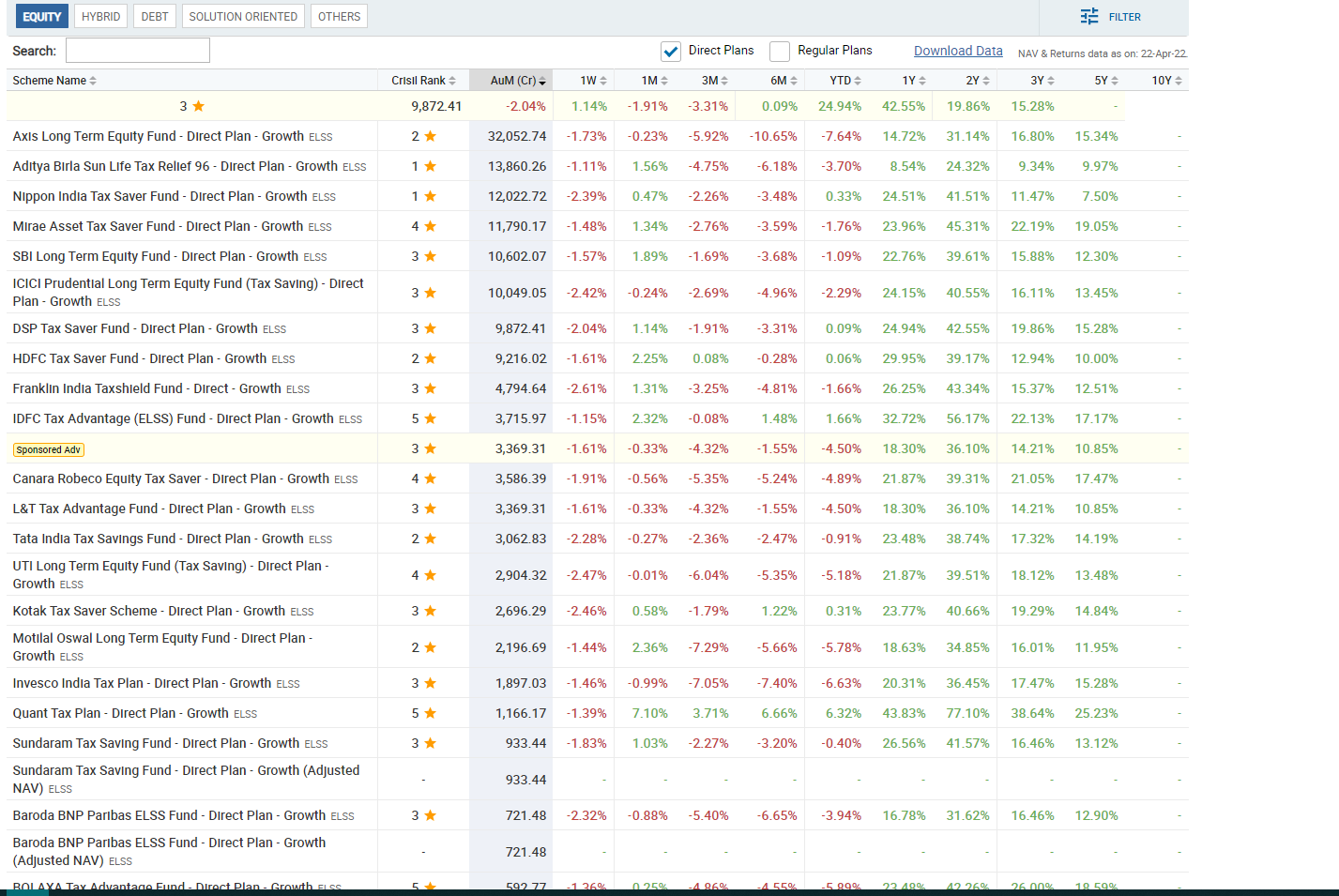Sort funds using the AuM (Cr) sort arrows

(x=542, y=81)
